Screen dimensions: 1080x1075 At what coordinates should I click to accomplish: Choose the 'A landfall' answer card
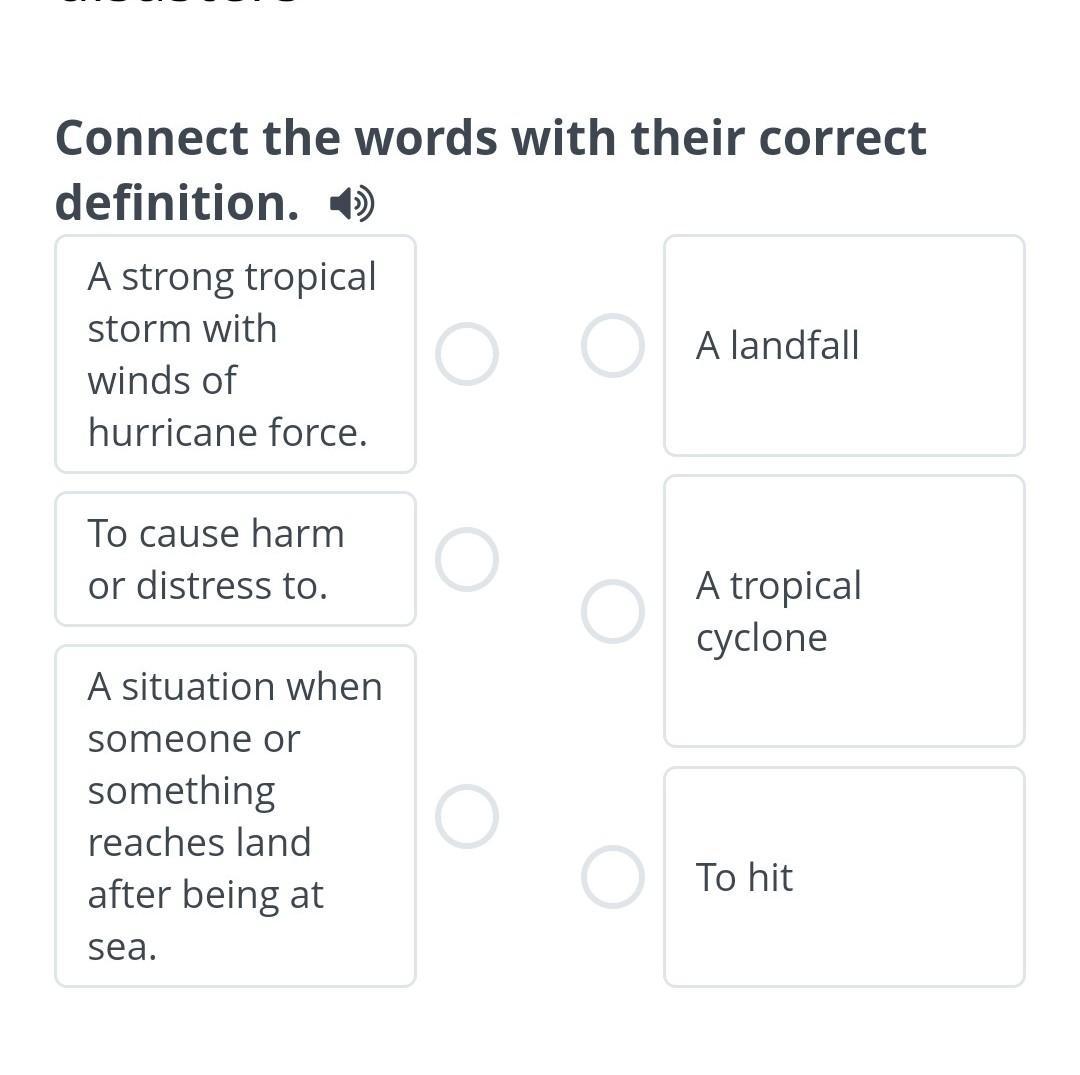[844, 346]
